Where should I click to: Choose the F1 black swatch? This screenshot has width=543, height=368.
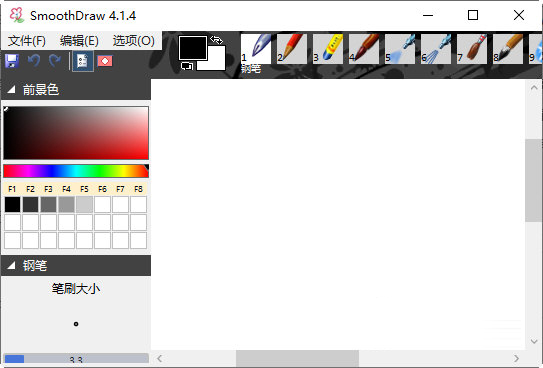[12, 204]
